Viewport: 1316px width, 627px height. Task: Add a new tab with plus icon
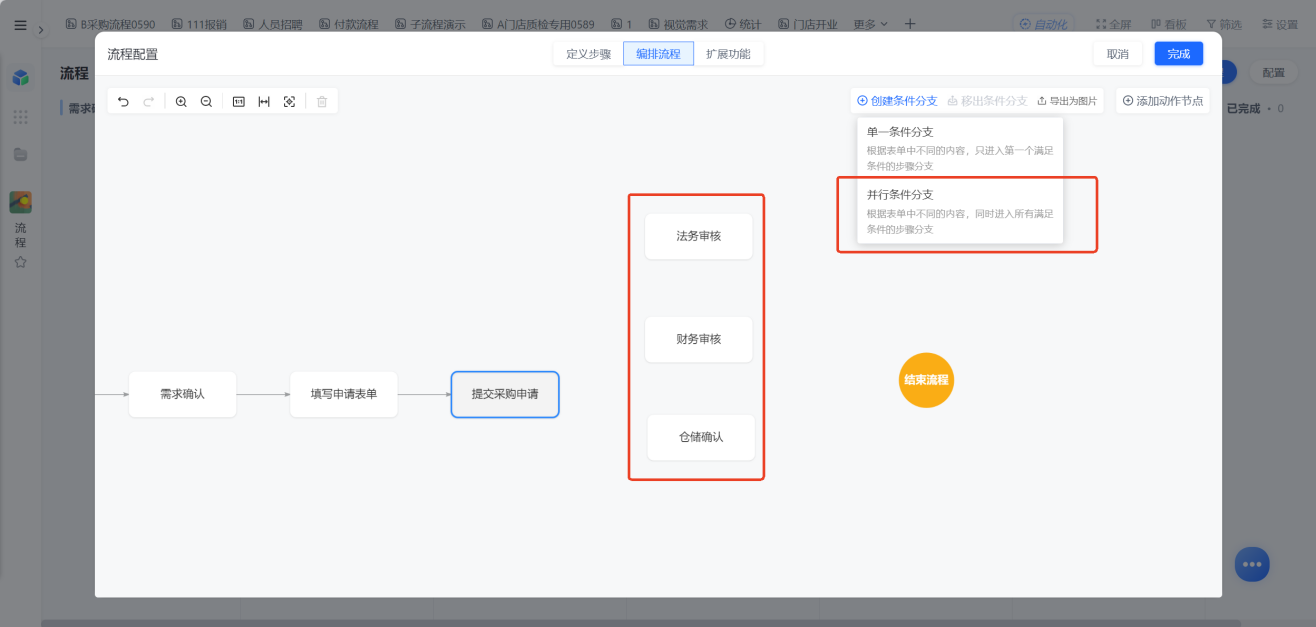[x=909, y=24]
